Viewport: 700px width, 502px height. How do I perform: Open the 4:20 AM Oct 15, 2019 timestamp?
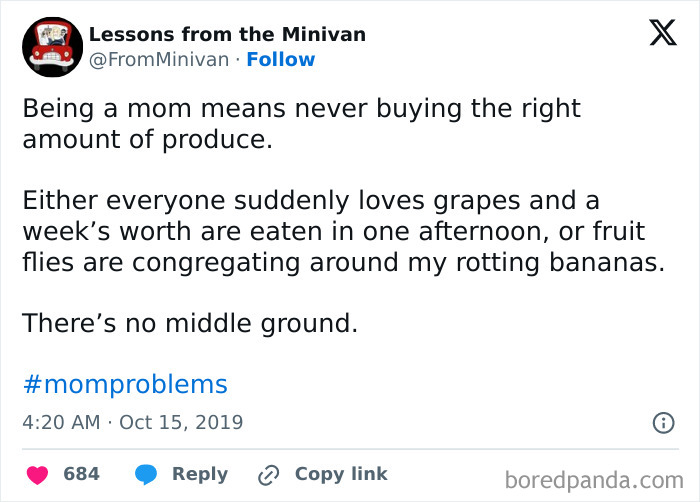132,422
